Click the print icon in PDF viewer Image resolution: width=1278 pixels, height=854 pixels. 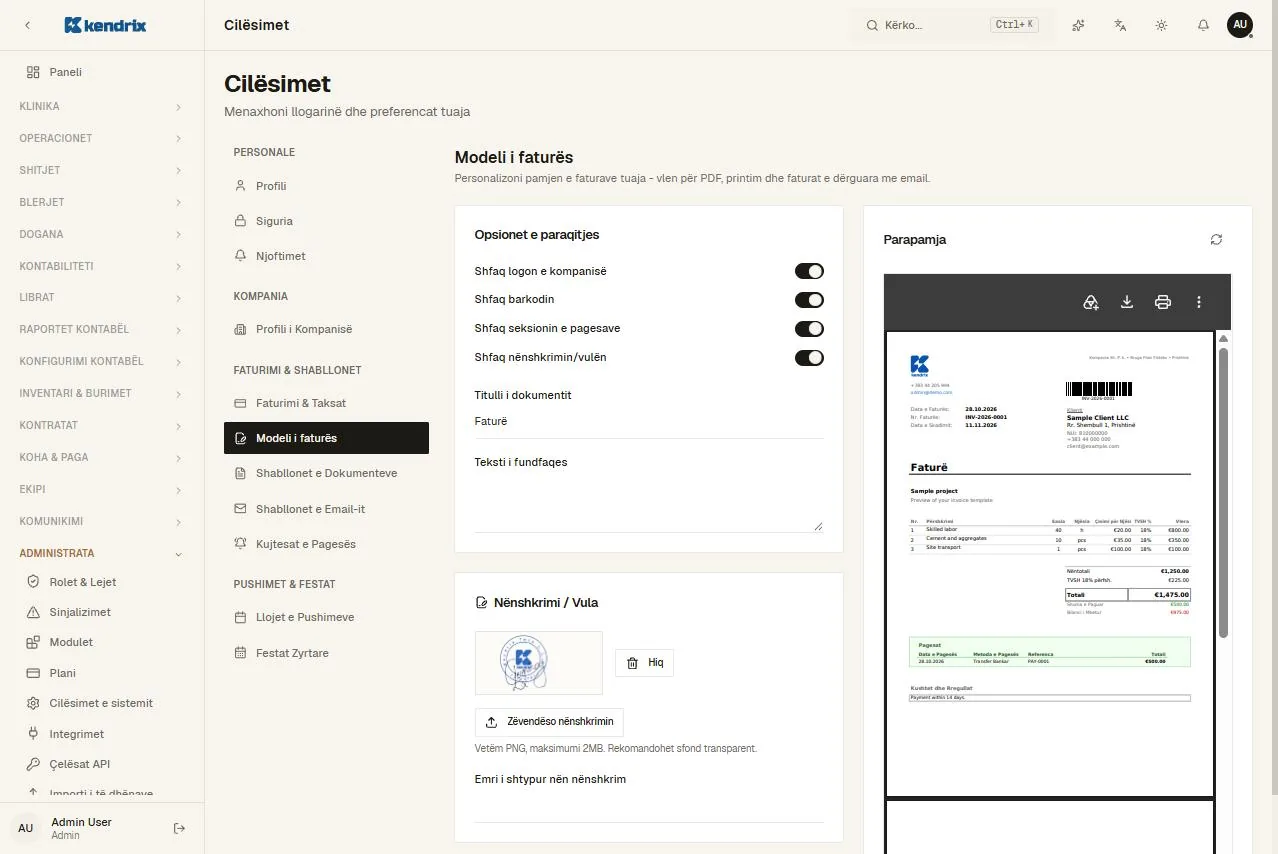click(1163, 302)
